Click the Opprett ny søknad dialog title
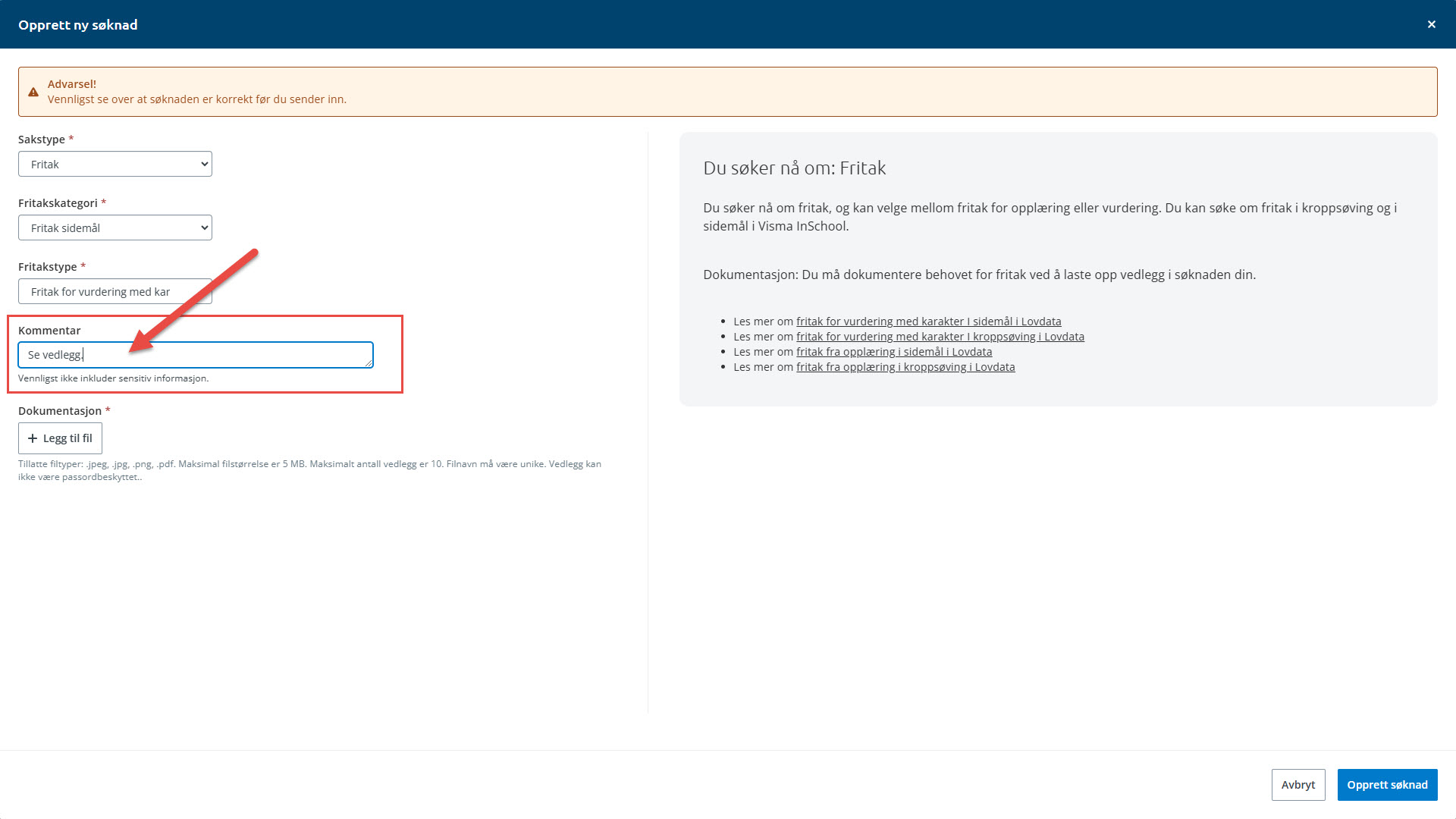This screenshot has width=1456, height=819. pyautogui.click(x=78, y=24)
